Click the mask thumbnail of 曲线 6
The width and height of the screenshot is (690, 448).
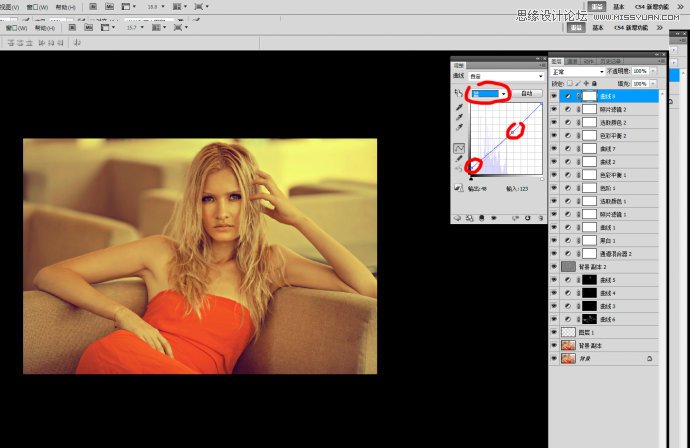point(589,319)
